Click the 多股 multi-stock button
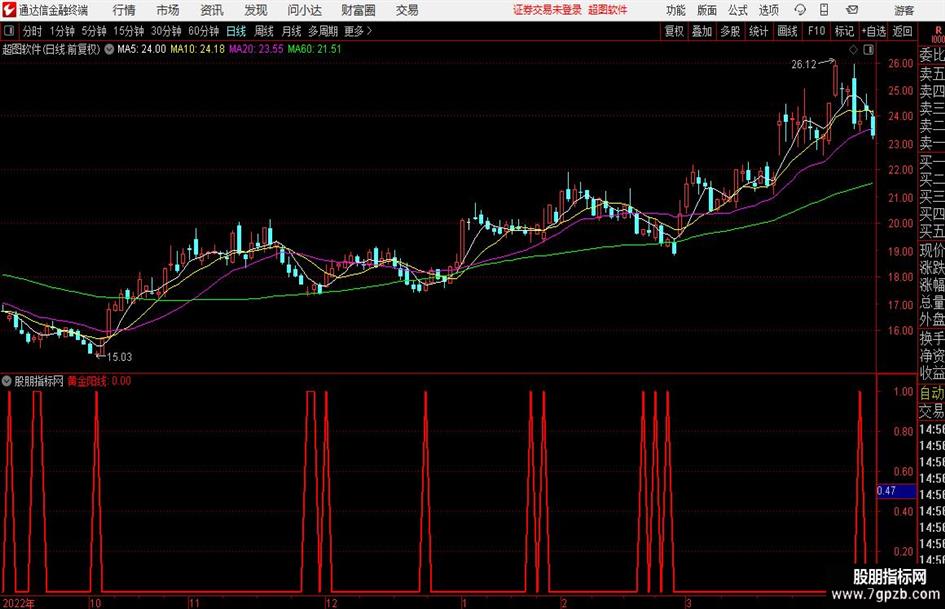Viewport: 945px width, 609px height. [x=730, y=31]
